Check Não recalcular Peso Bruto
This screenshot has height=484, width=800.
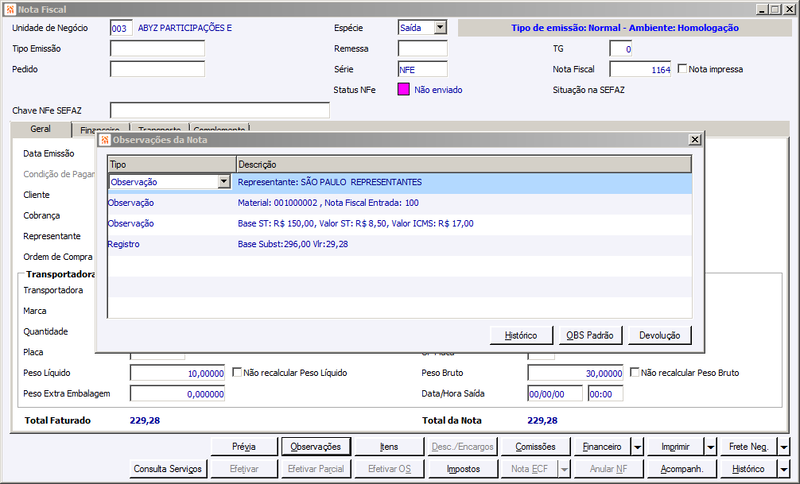pyautogui.click(x=634, y=372)
